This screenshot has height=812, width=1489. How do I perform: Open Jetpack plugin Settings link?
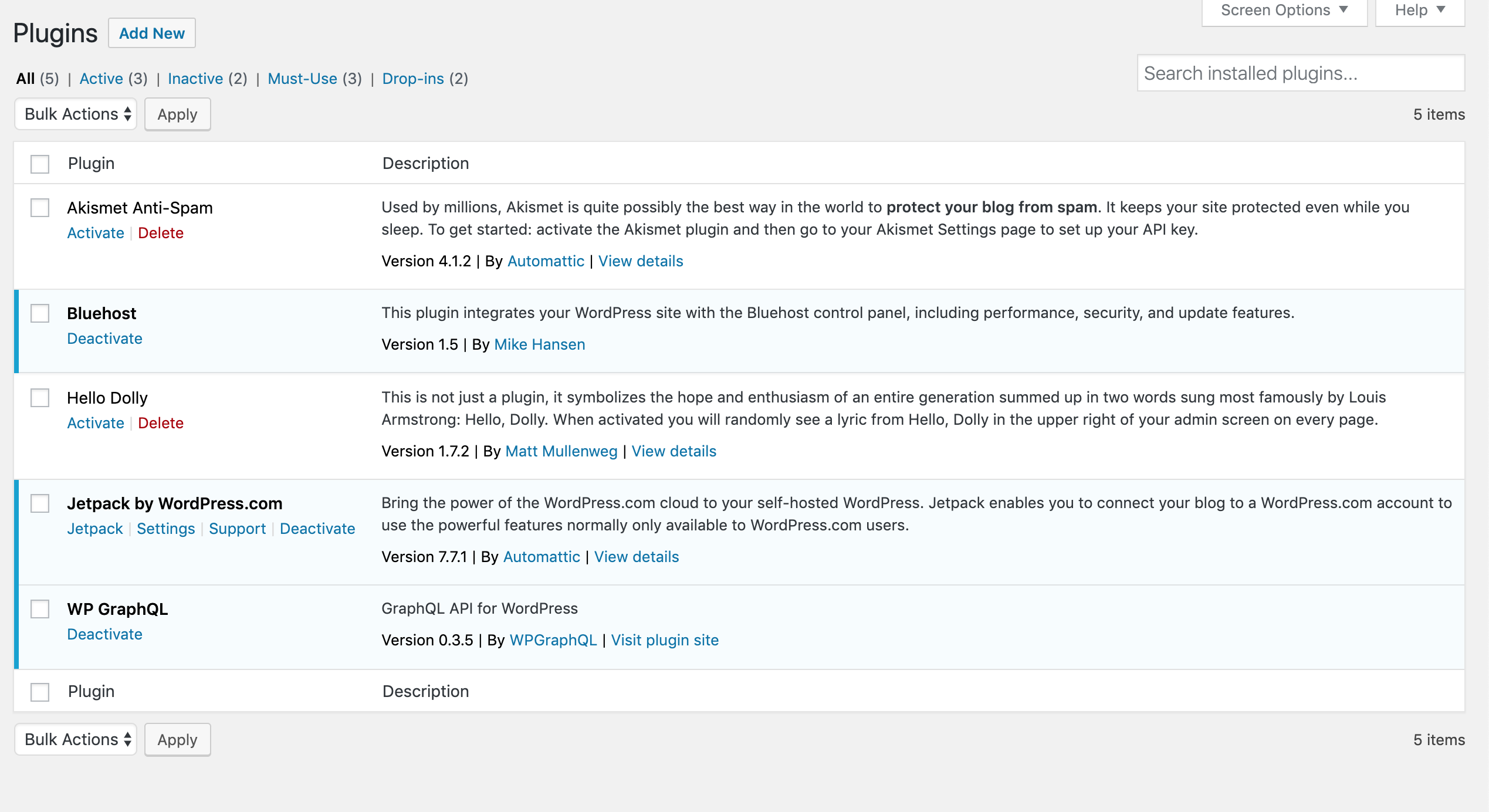pyautogui.click(x=166, y=529)
